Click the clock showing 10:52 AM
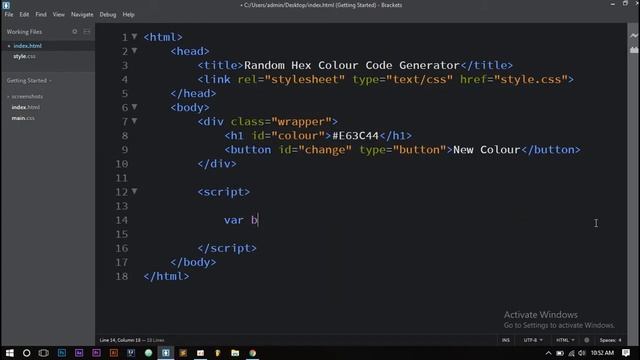 click(602, 353)
